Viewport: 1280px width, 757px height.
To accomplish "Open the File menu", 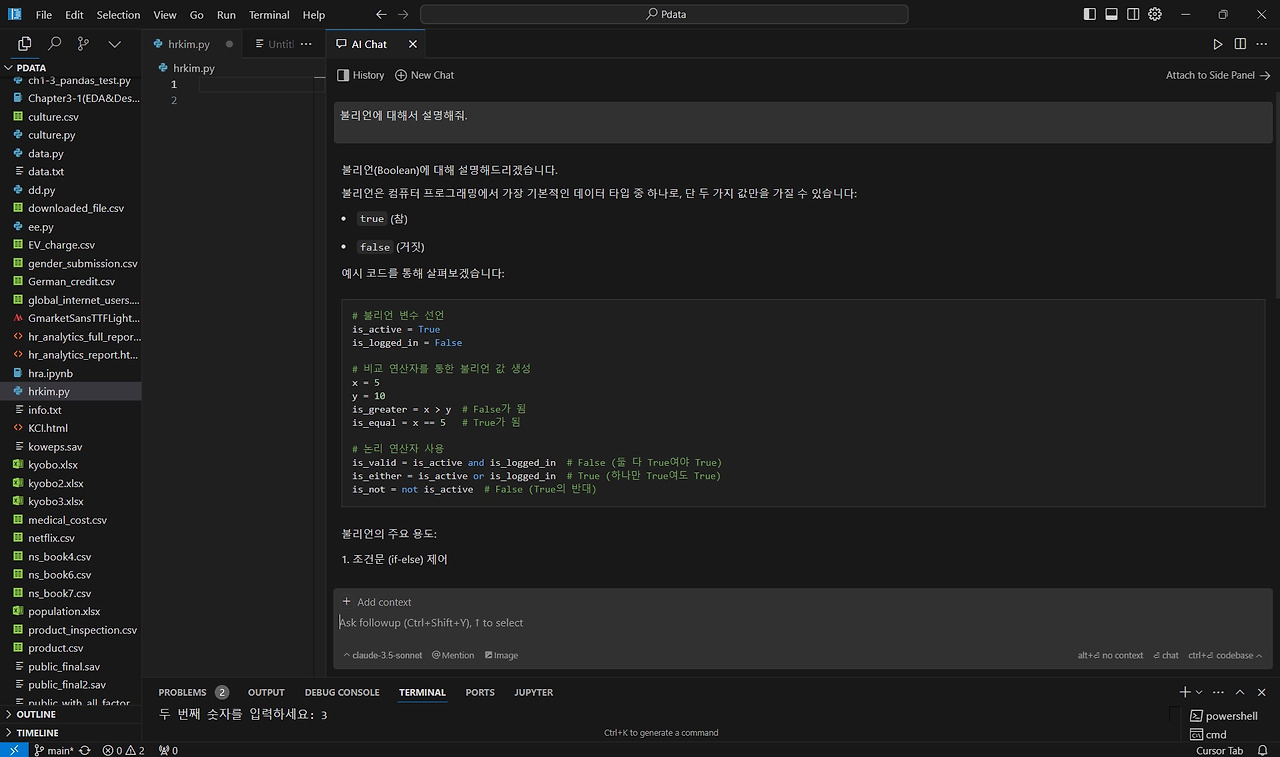I will pos(44,15).
